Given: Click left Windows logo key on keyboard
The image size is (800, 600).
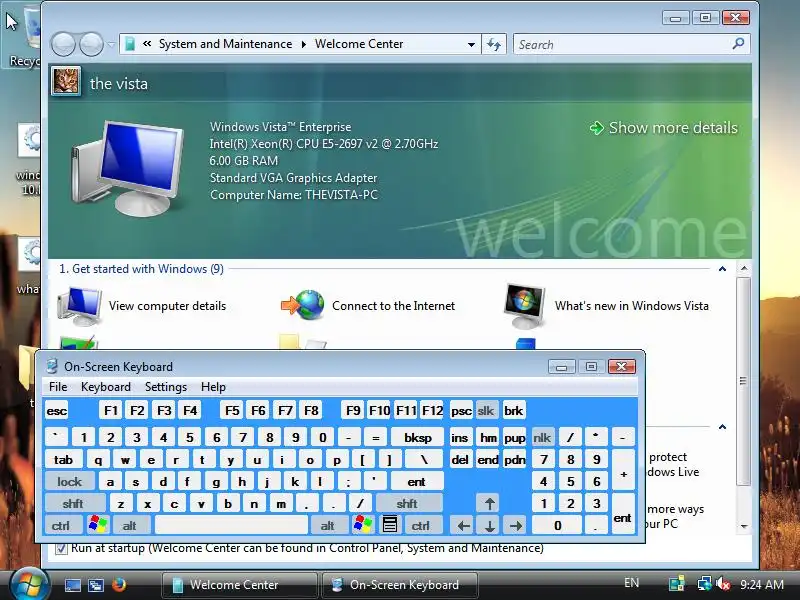Looking at the screenshot, I should (98, 525).
